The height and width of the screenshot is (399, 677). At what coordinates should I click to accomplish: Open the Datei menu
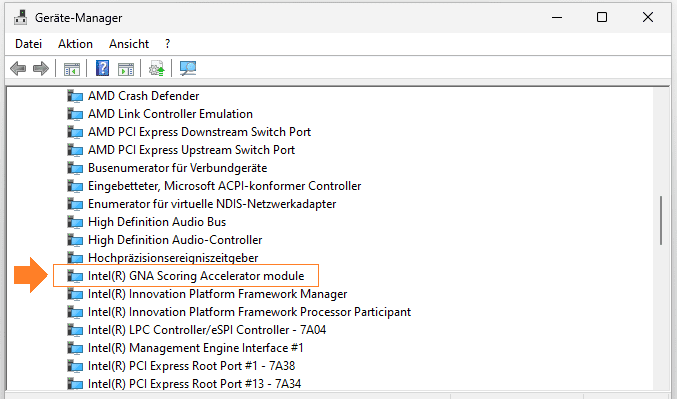(x=28, y=44)
